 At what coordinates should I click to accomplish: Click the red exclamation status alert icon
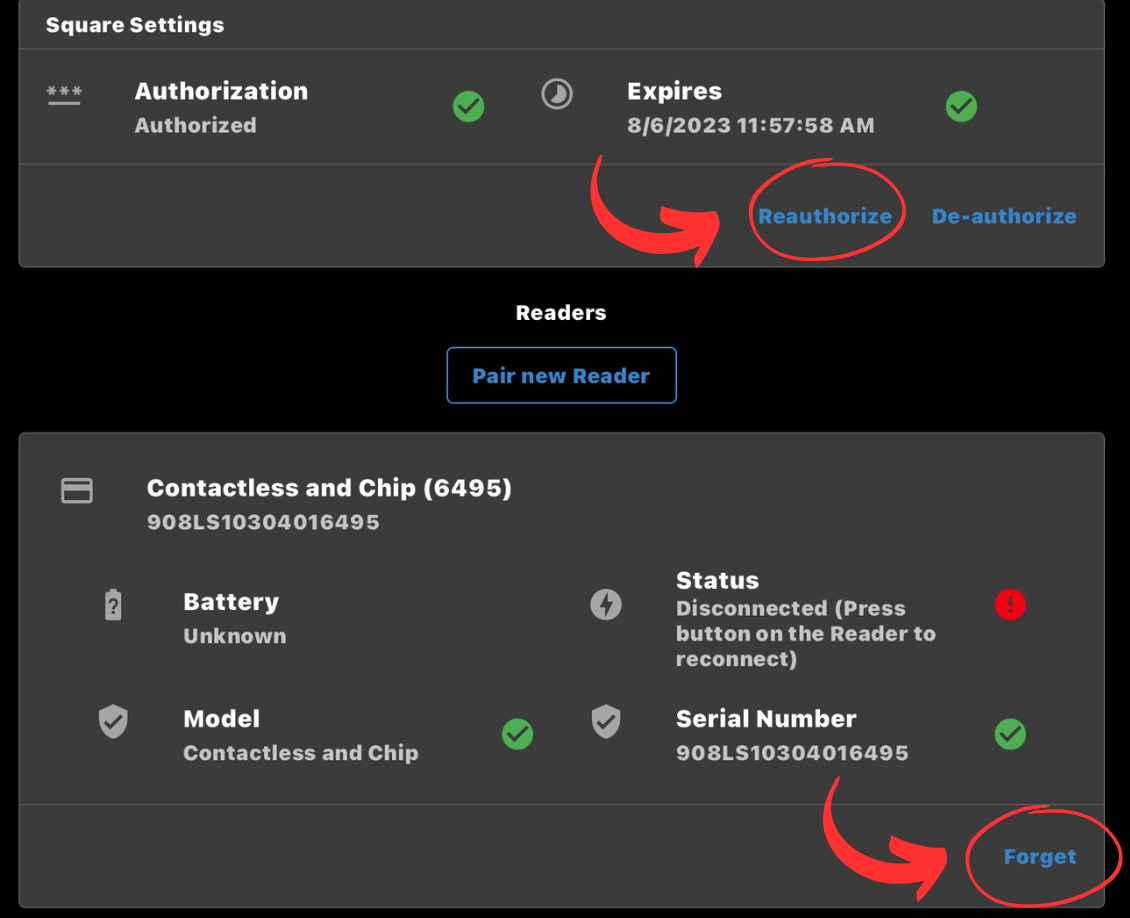pos(1010,605)
